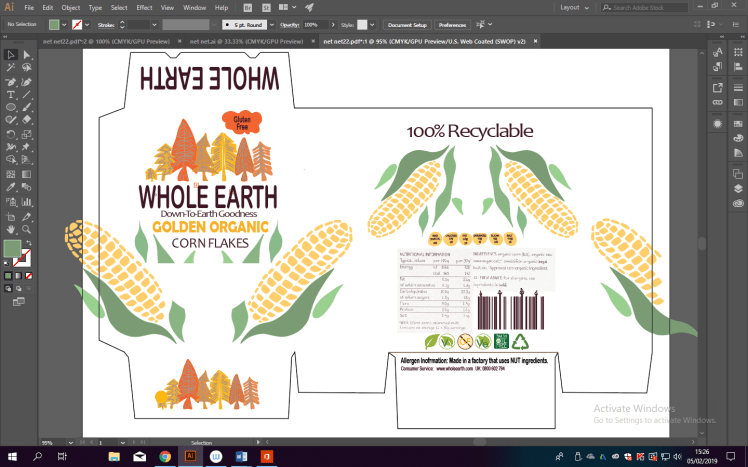The height and width of the screenshot is (467, 748).
Task: Select the Column Graph tool
Action: click(x=27, y=202)
